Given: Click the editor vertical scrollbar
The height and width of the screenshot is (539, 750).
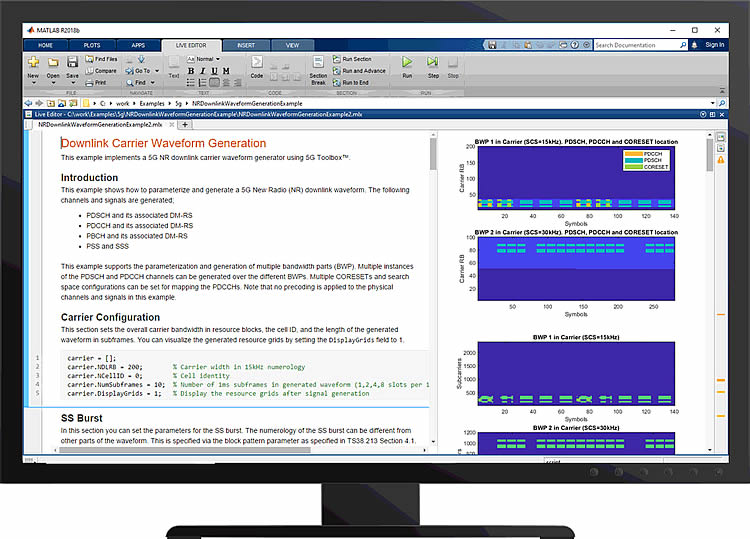Looking at the screenshot, I should click(x=433, y=250).
